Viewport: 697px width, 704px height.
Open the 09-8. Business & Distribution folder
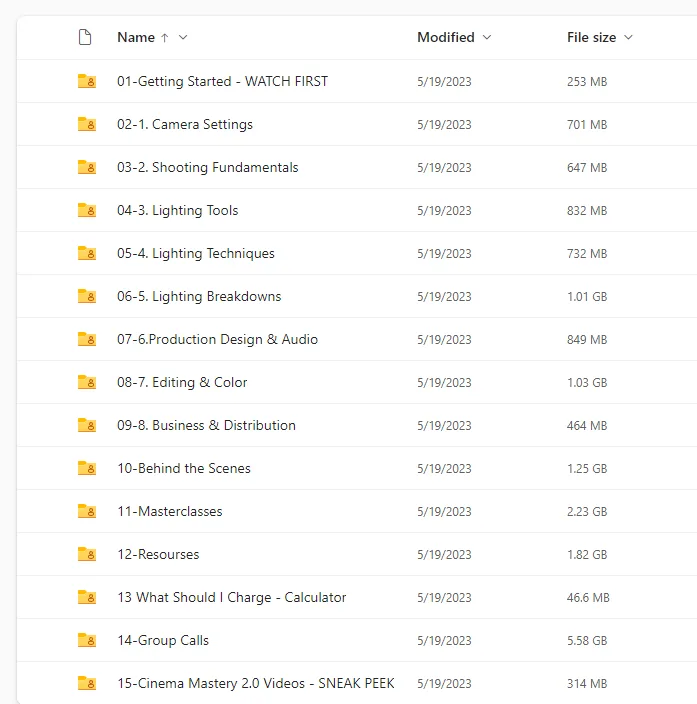206,425
